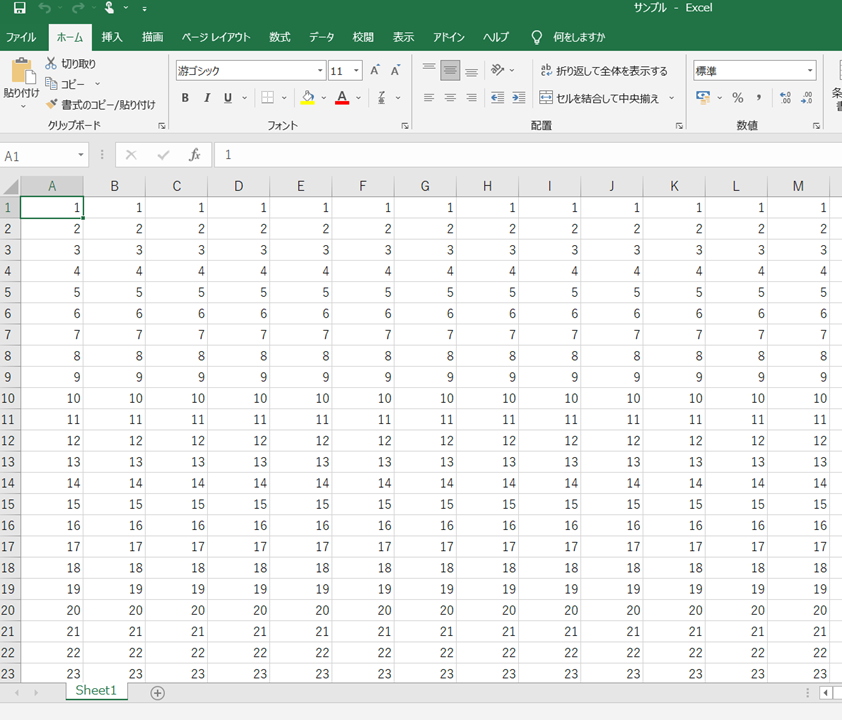Open the font size dropdown
Image resolution: width=842 pixels, height=720 pixels.
click(356, 70)
